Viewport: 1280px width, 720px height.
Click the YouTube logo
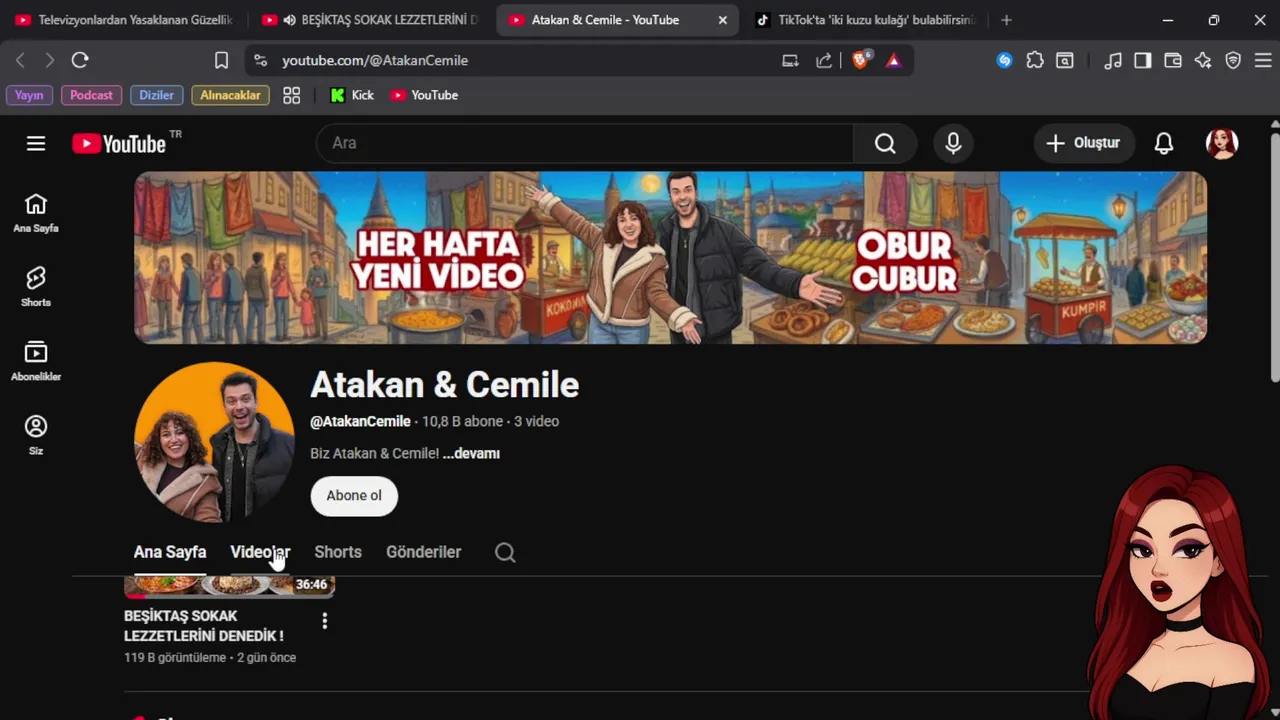click(119, 143)
